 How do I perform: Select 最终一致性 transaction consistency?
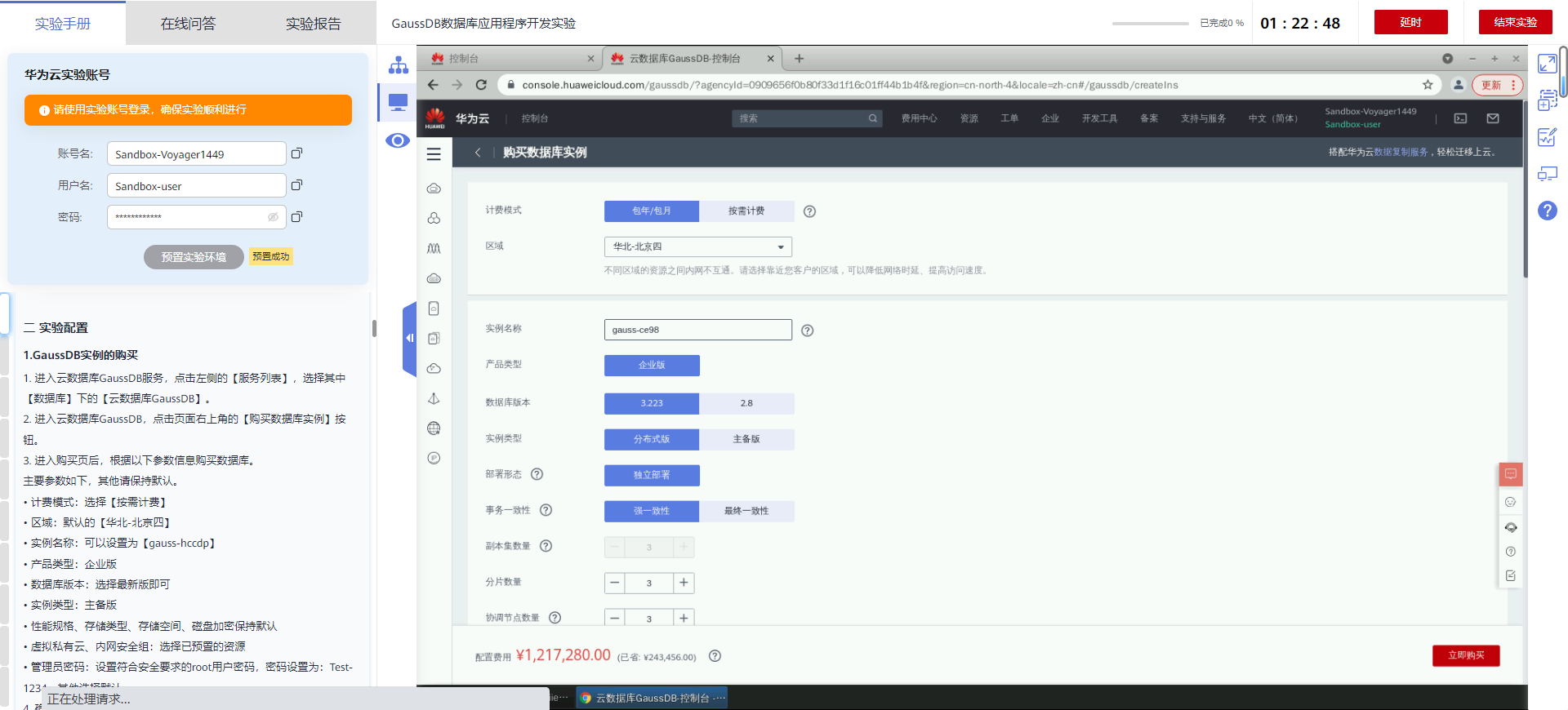(x=746, y=511)
